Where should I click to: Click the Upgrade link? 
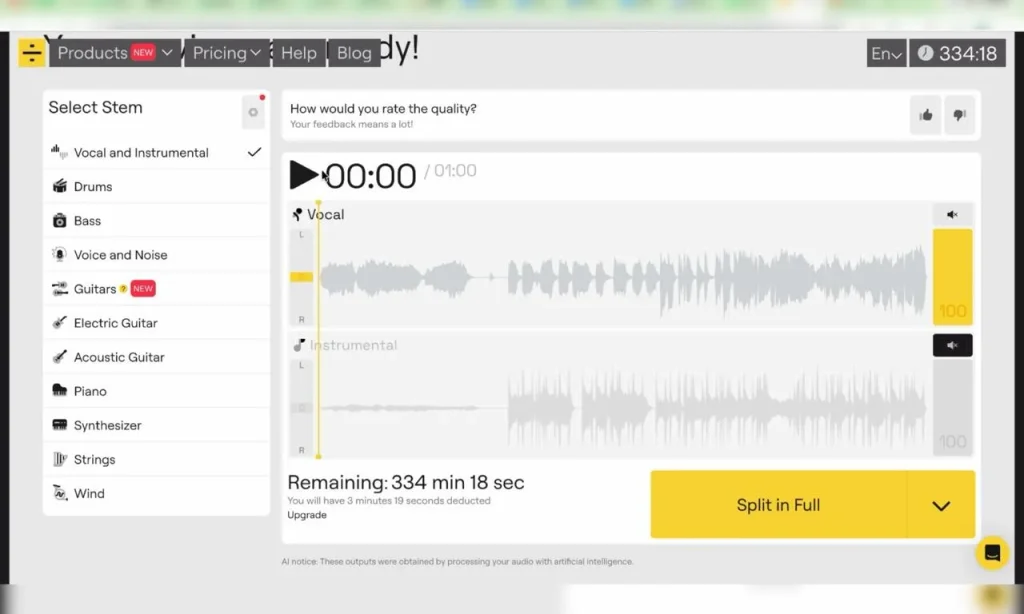click(307, 515)
